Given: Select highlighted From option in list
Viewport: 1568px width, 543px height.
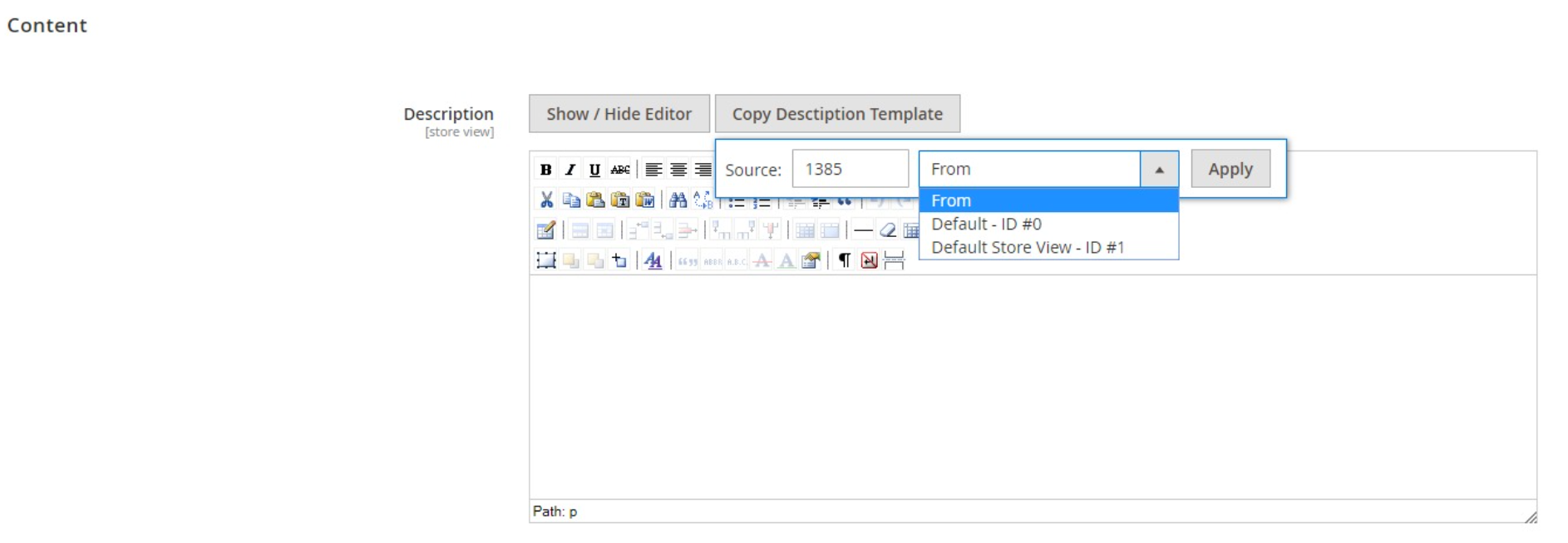Looking at the screenshot, I should pos(1048,200).
